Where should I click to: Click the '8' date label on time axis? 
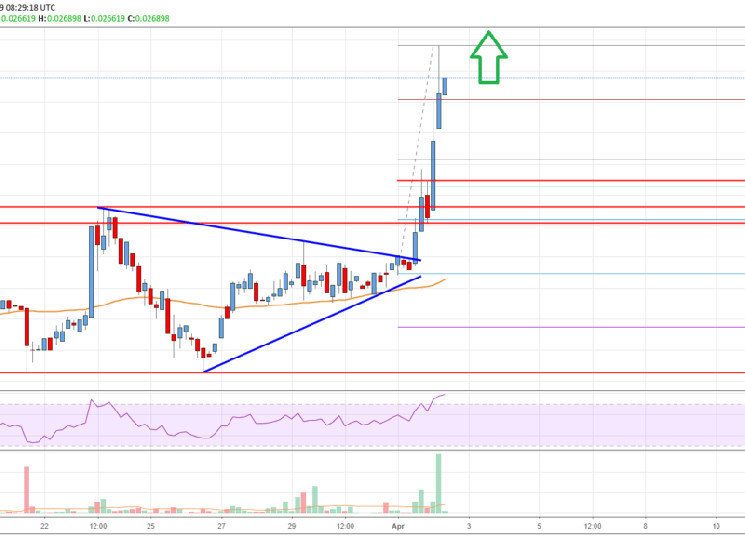645,526
